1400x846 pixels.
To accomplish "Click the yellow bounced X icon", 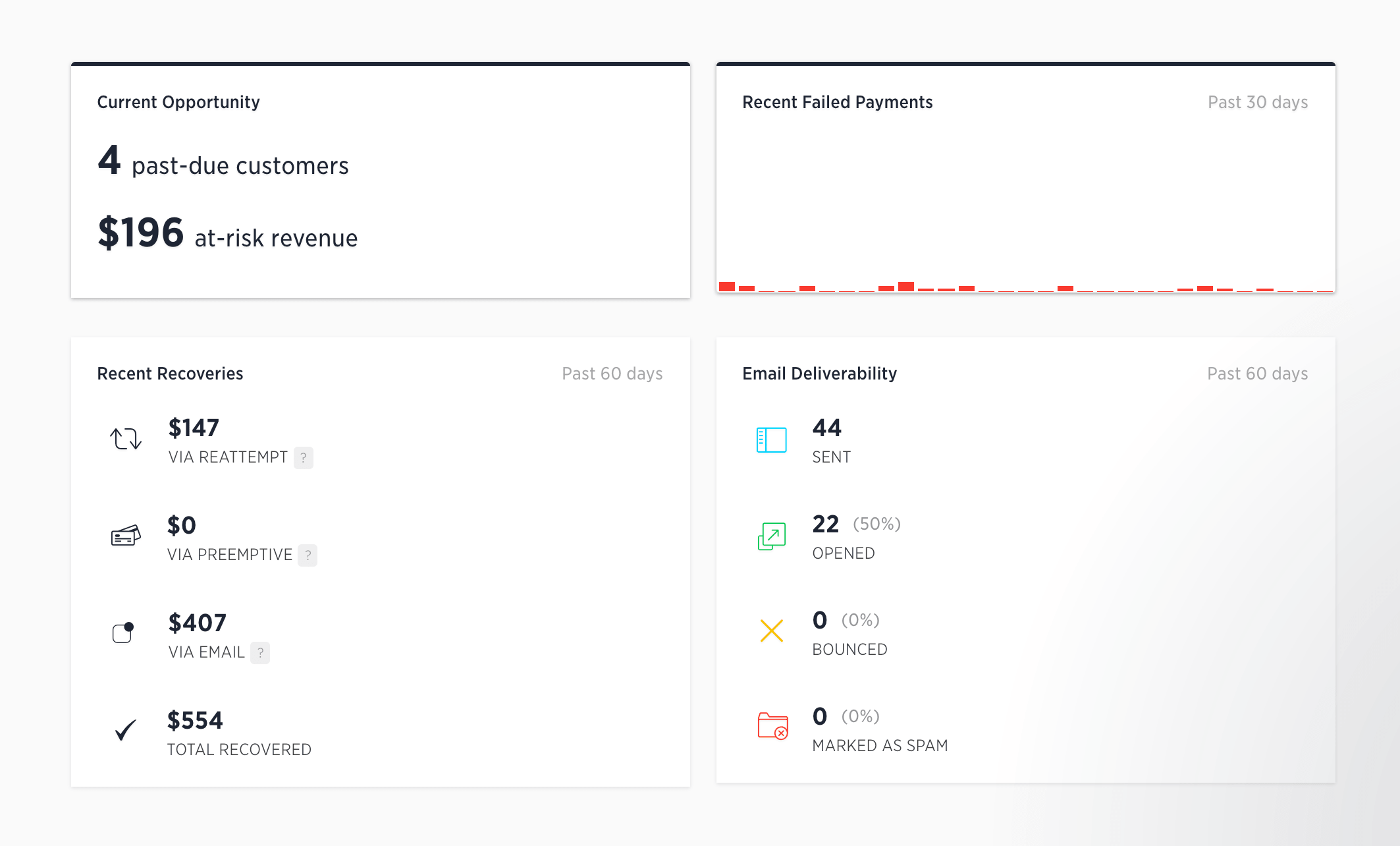I will click(771, 631).
